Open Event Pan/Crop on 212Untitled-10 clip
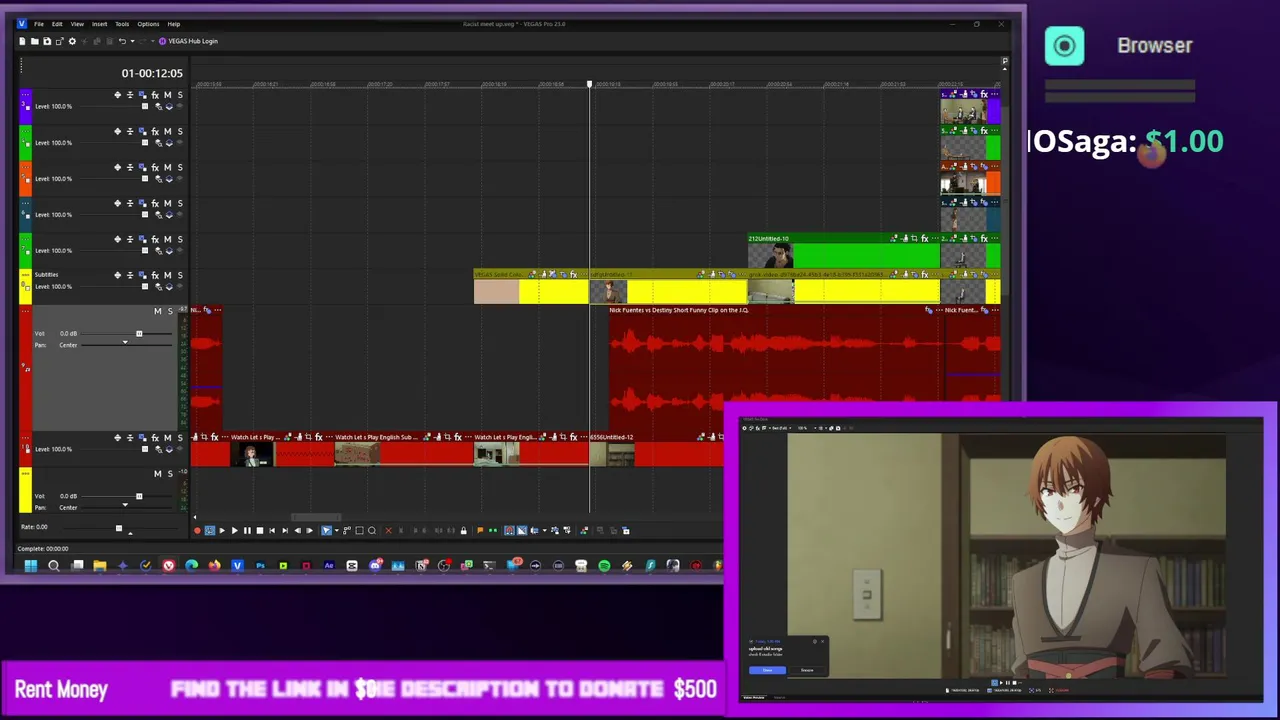The image size is (1280, 720). (914, 238)
